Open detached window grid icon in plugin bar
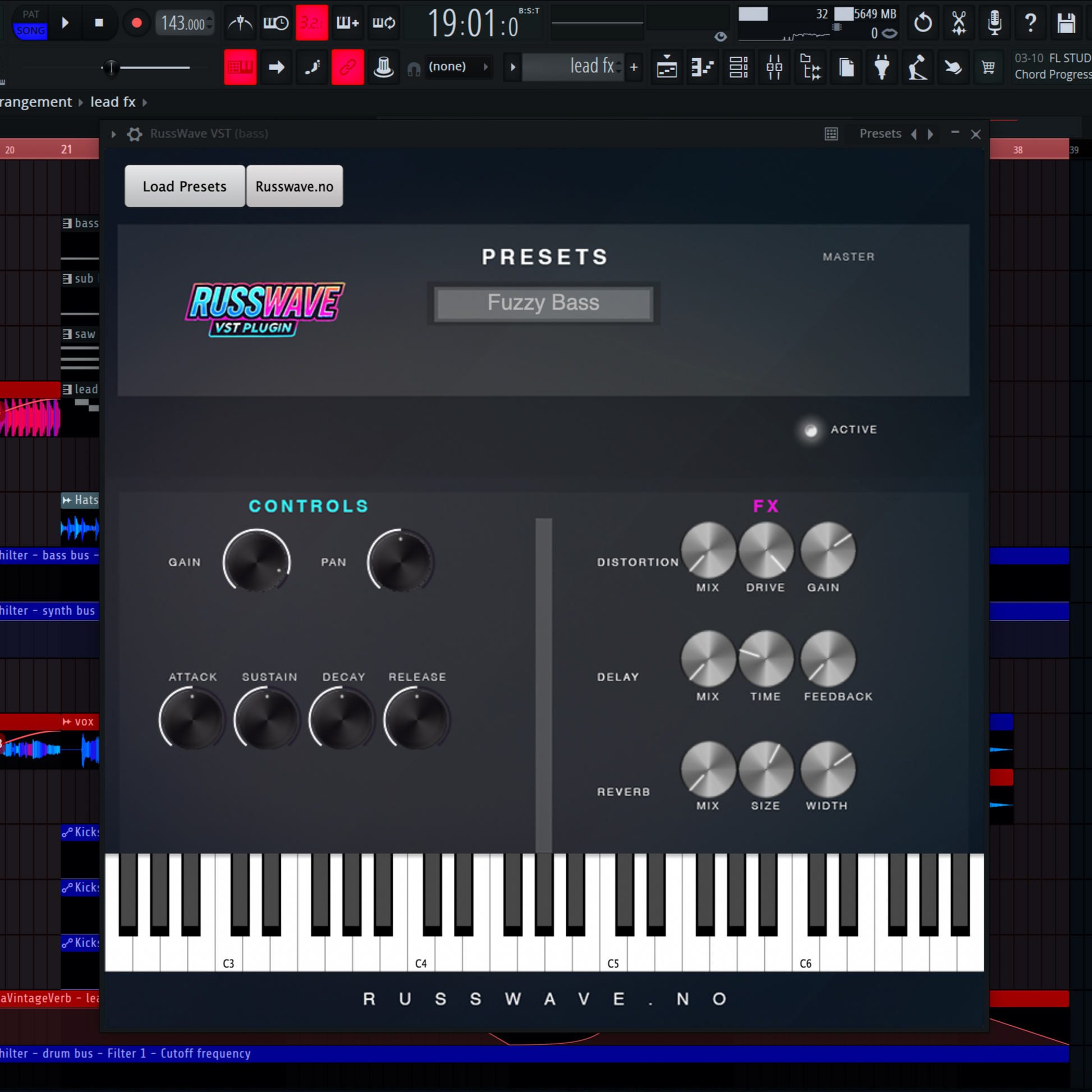This screenshot has width=1092, height=1092. coord(831,134)
